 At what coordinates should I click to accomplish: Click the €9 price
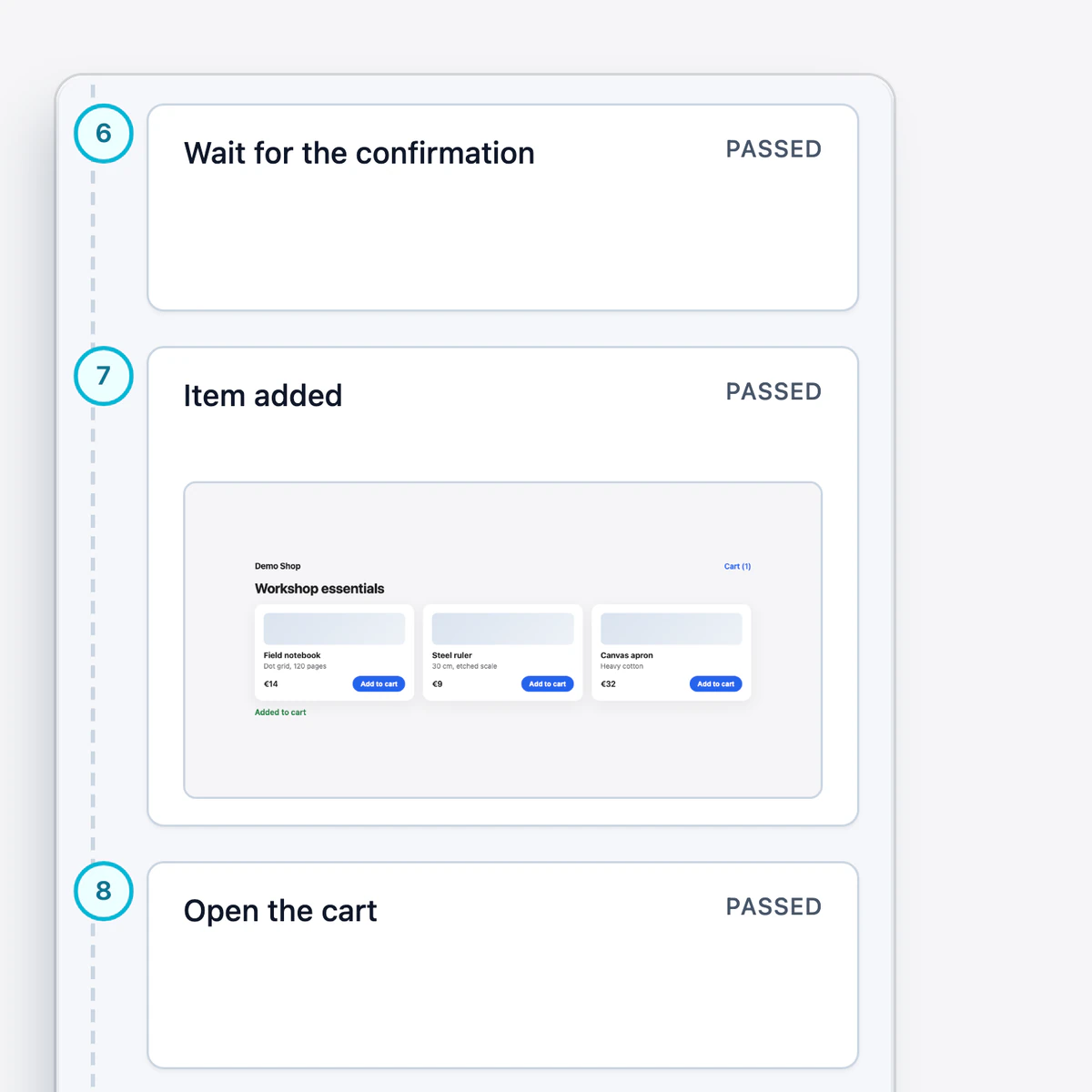[438, 684]
